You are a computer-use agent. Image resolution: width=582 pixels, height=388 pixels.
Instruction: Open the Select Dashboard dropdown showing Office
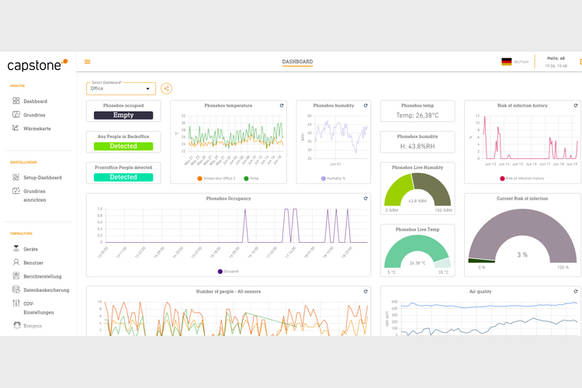point(121,88)
